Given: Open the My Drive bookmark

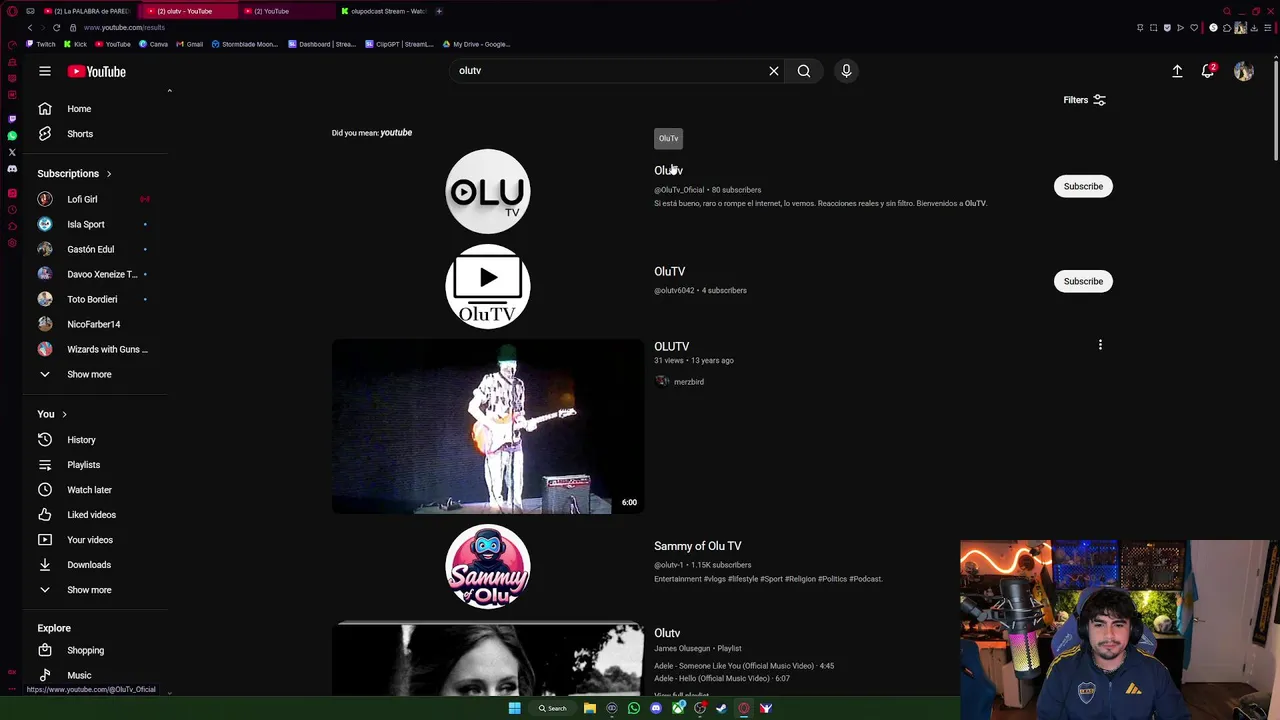Looking at the screenshot, I should (477, 44).
